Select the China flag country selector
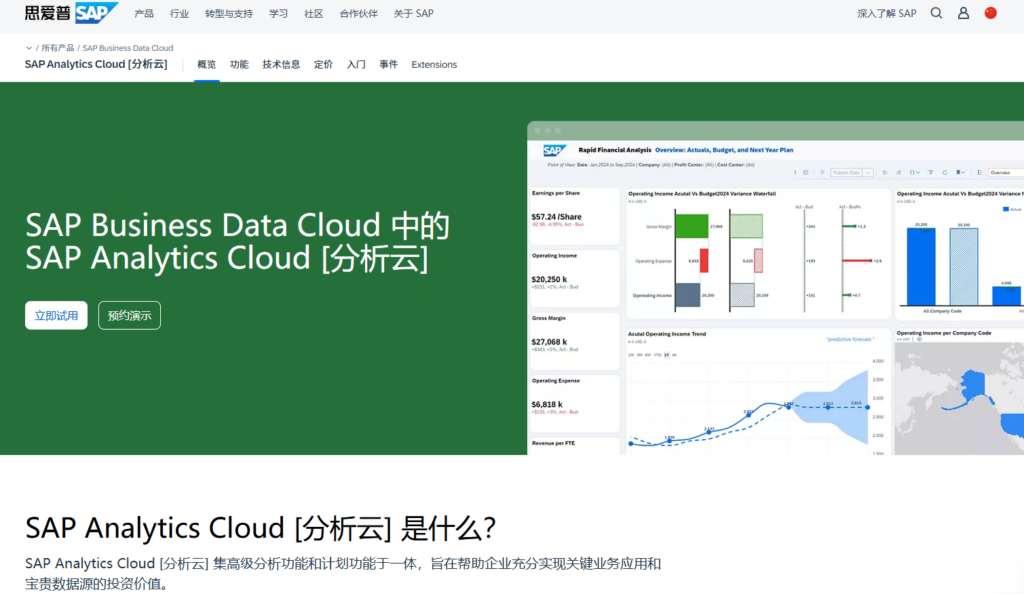The width and height of the screenshot is (1024, 594). coord(991,13)
